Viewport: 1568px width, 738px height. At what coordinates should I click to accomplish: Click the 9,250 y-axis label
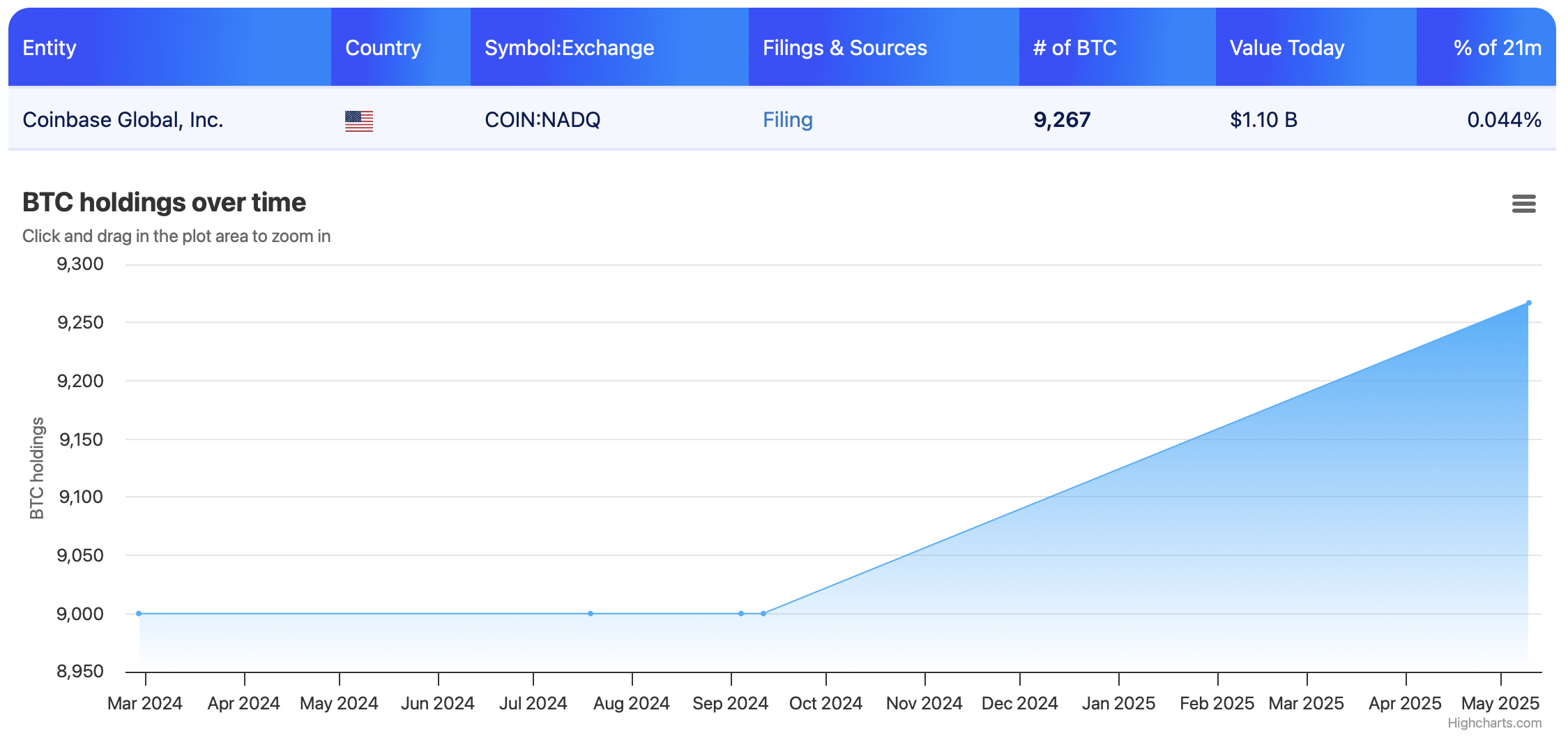click(x=80, y=322)
